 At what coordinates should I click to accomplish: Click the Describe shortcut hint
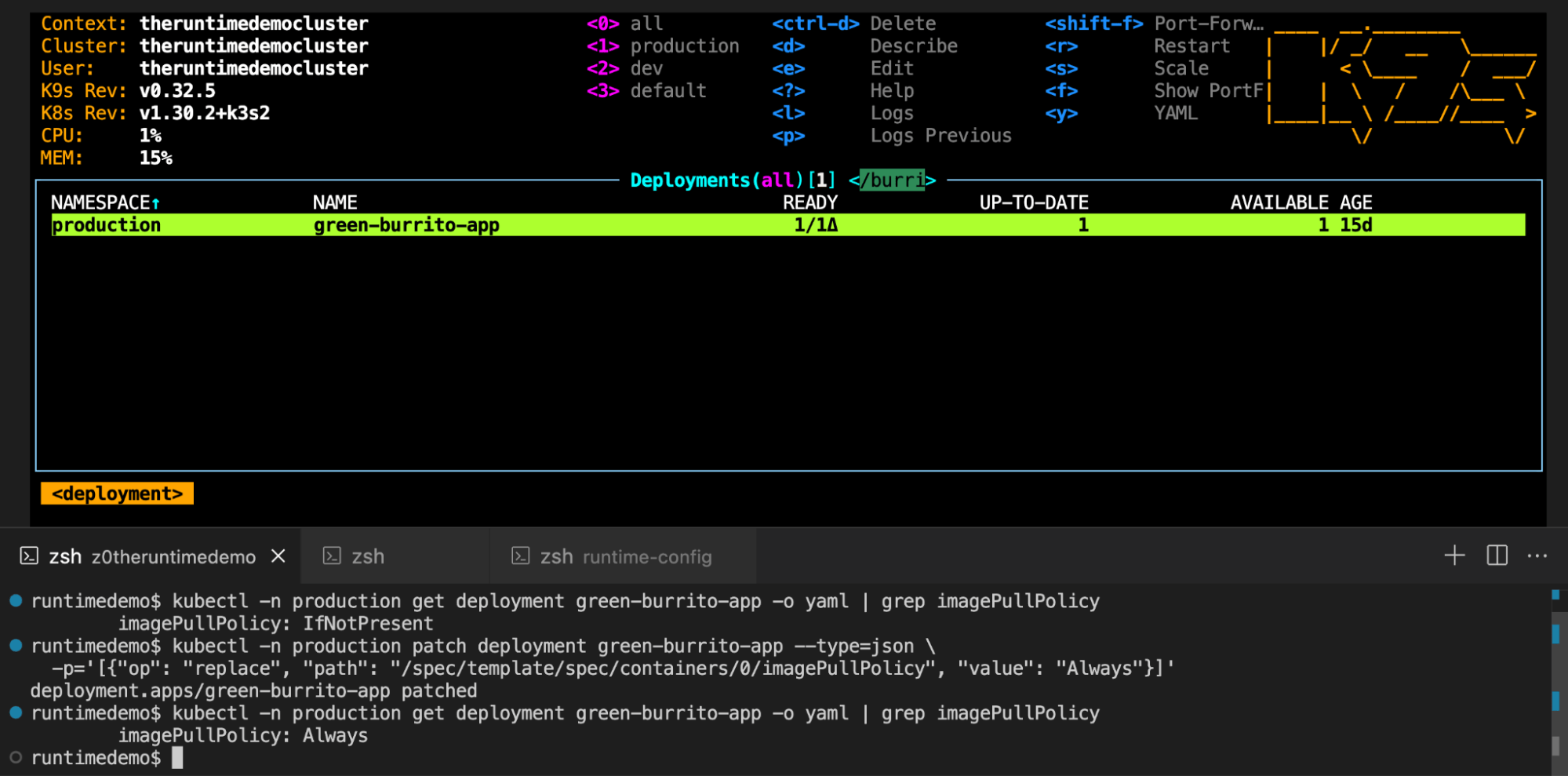(x=914, y=46)
